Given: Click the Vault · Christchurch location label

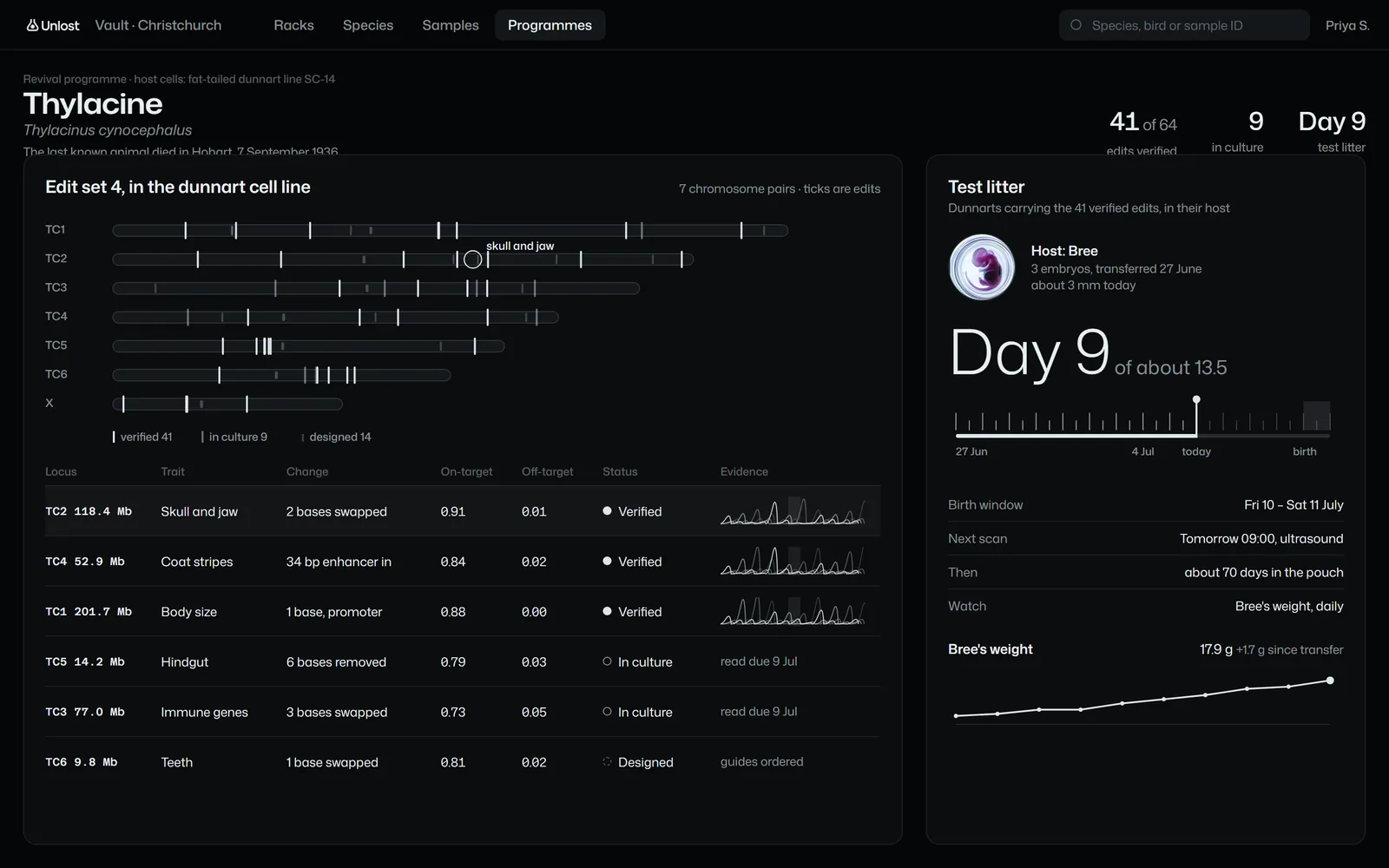Looking at the screenshot, I should point(158,25).
